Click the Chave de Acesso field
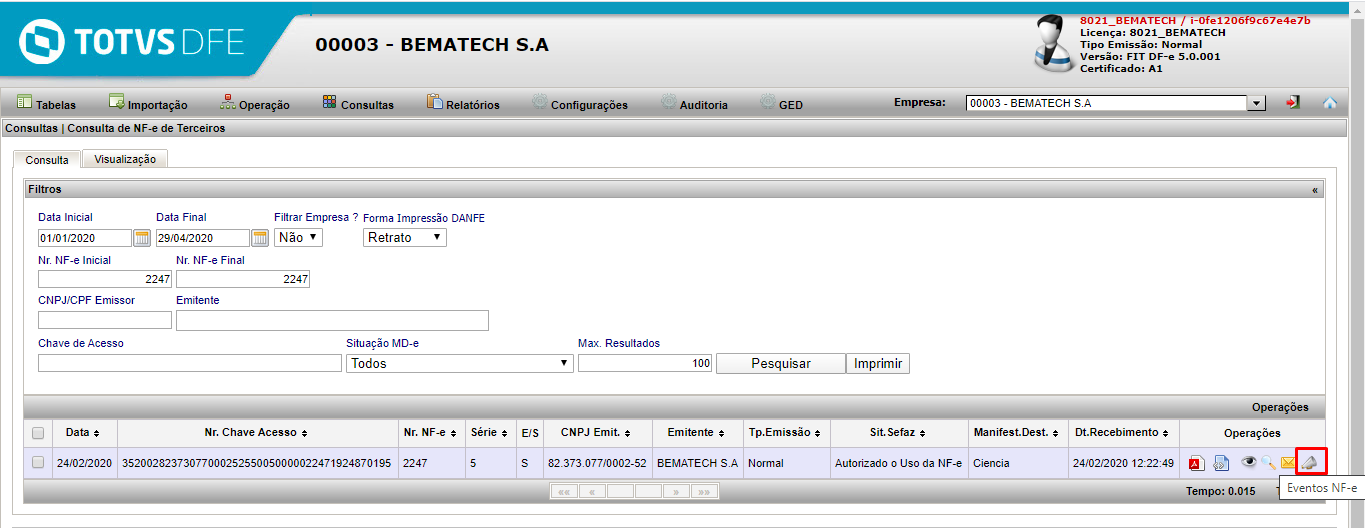This screenshot has height=528, width=1365. click(x=190, y=363)
